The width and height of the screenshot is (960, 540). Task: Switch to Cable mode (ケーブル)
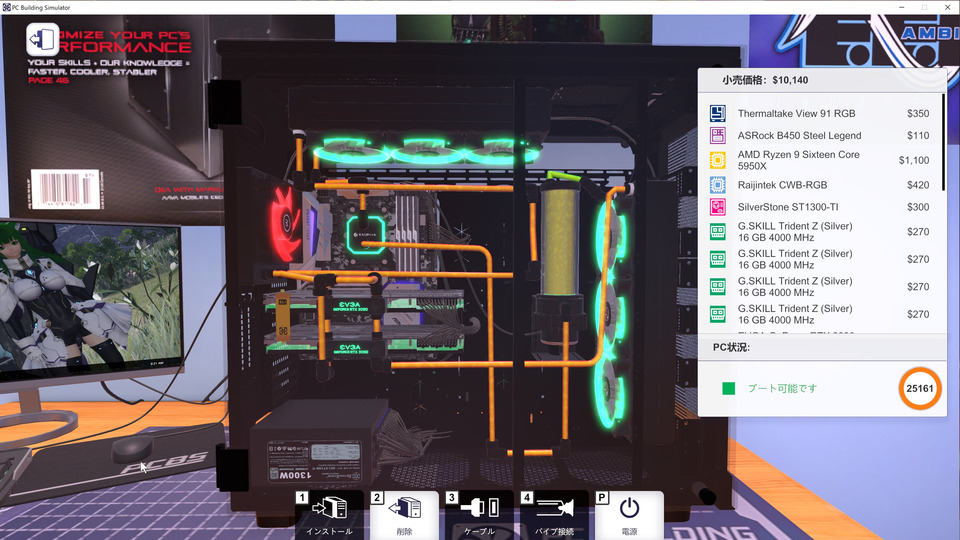click(479, 515)
